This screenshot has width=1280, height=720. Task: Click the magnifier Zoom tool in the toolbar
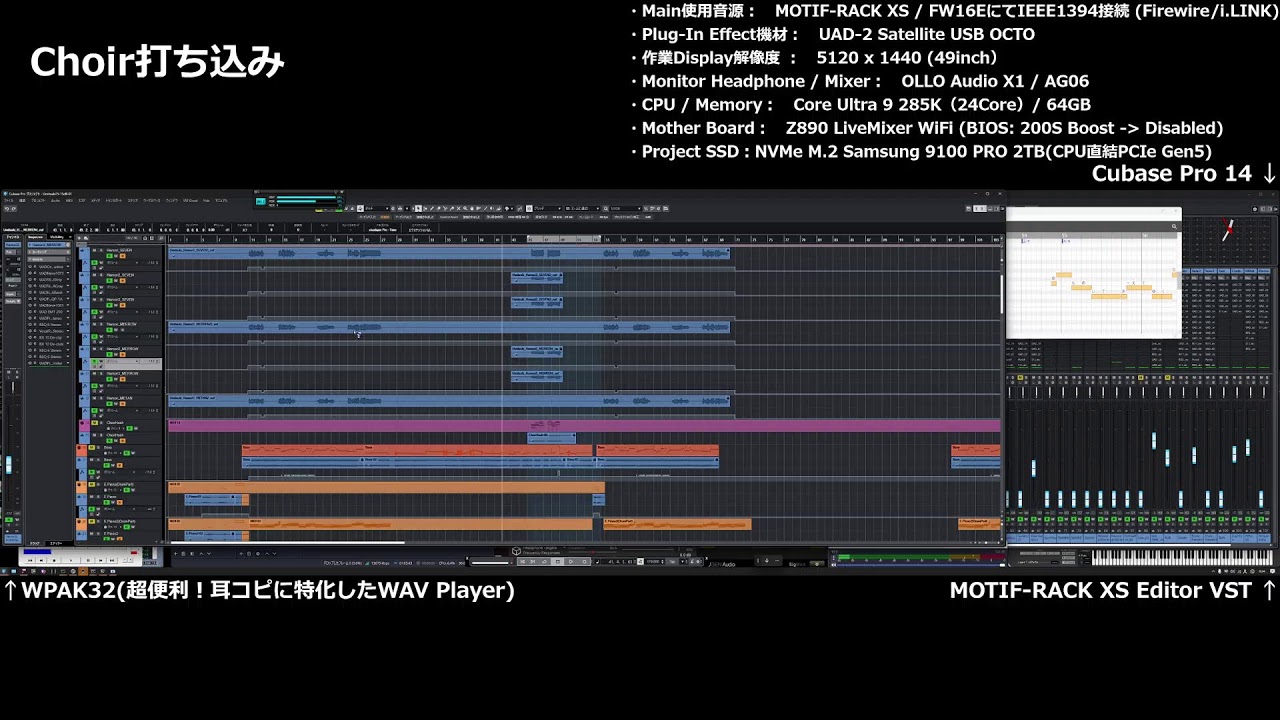pos(466,208)
